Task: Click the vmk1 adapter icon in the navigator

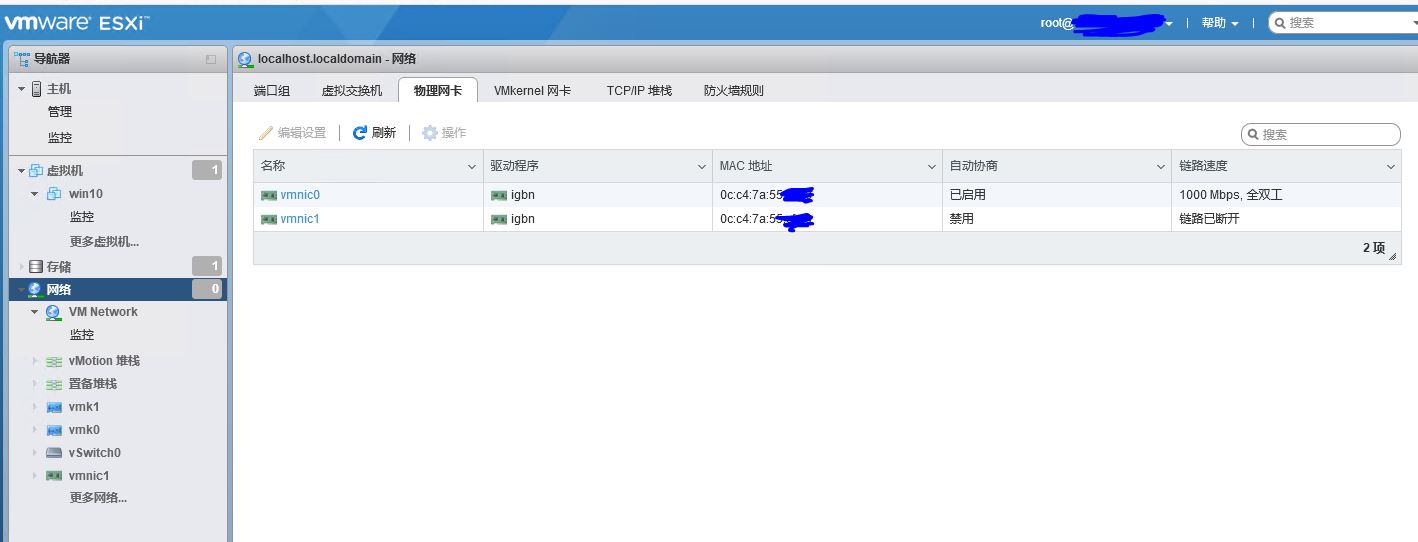Action: (x=54, y=407)
